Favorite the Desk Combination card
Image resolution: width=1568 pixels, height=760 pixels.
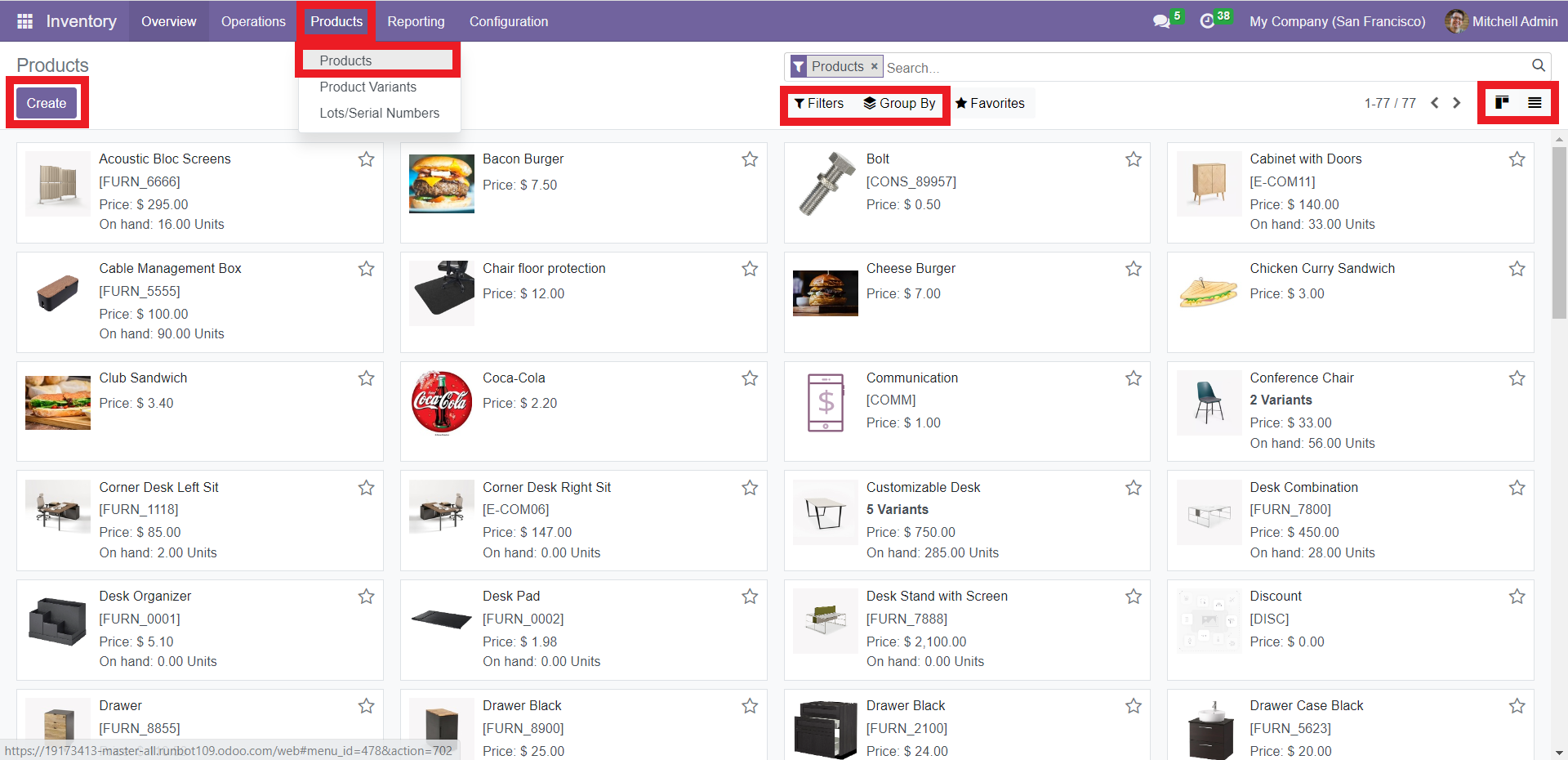[1517, 488]
